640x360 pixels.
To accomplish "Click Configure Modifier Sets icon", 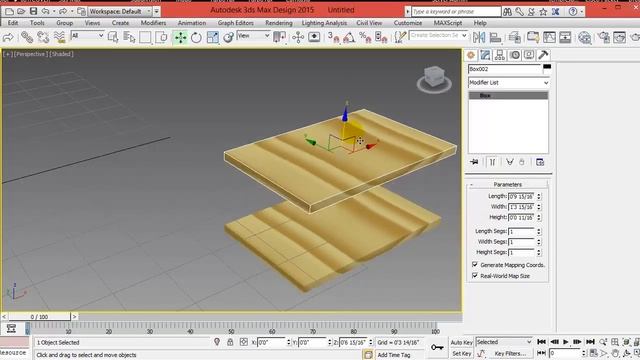I will tap(540, 162).
